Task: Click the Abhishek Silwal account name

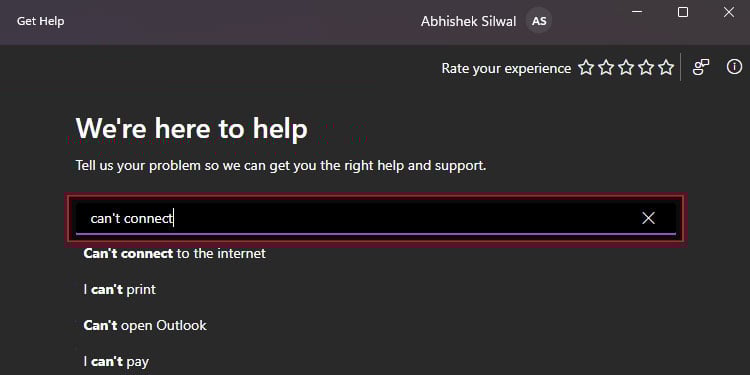Action: coord(469,22)
